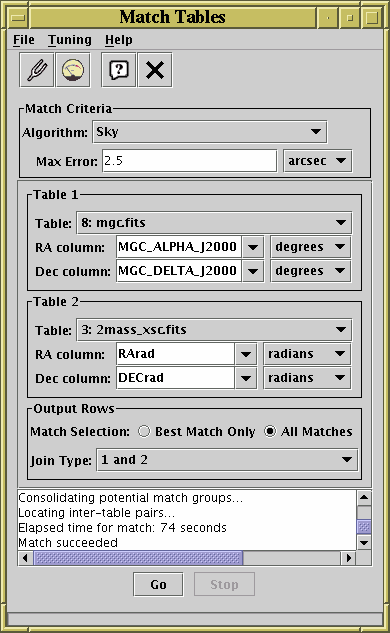This screenshot has width=390, height=633.
Task: Open the window menu icon in title bar
Action: tap(18, 17)
